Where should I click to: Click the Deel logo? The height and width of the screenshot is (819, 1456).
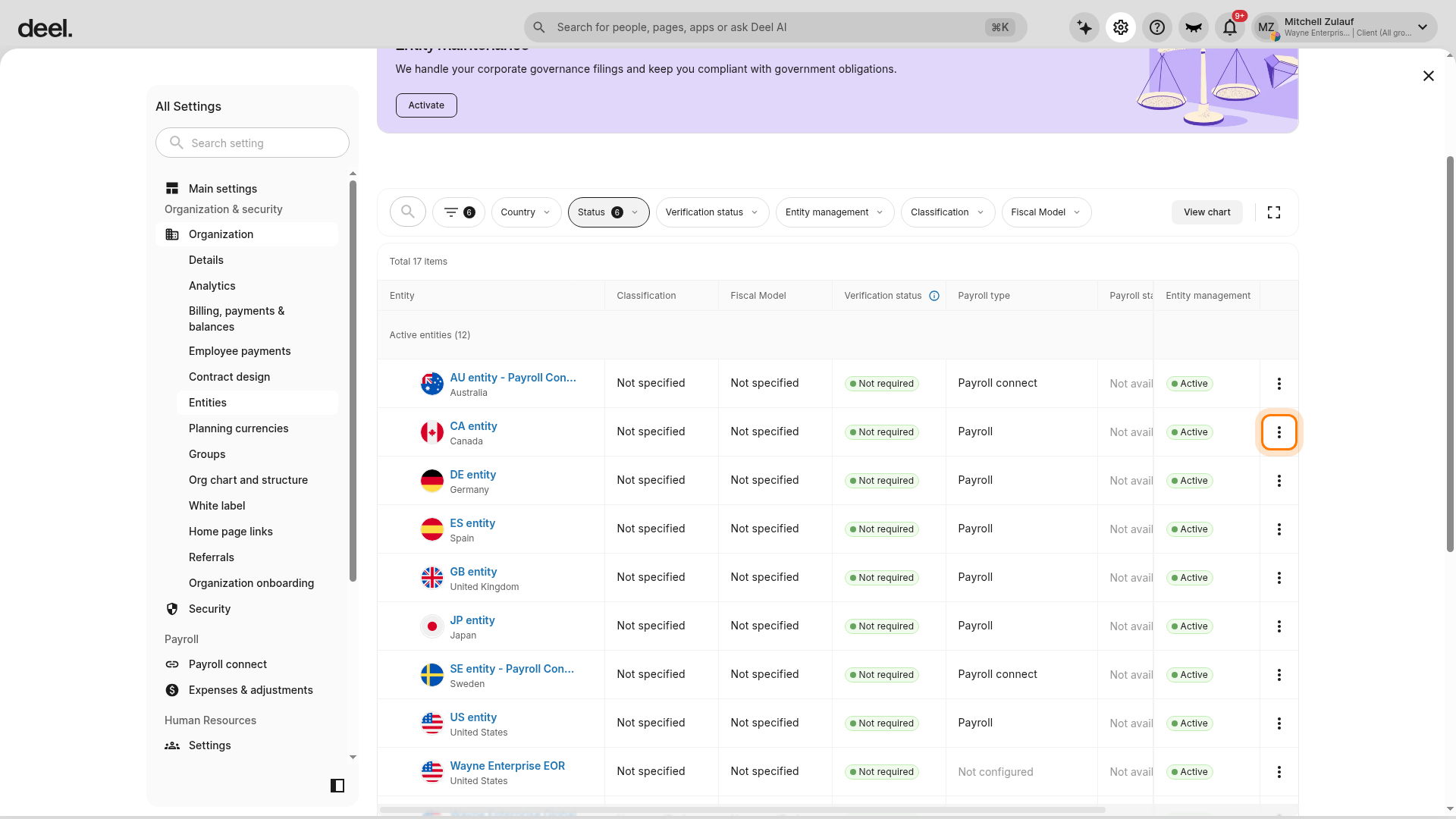point(45,29)
